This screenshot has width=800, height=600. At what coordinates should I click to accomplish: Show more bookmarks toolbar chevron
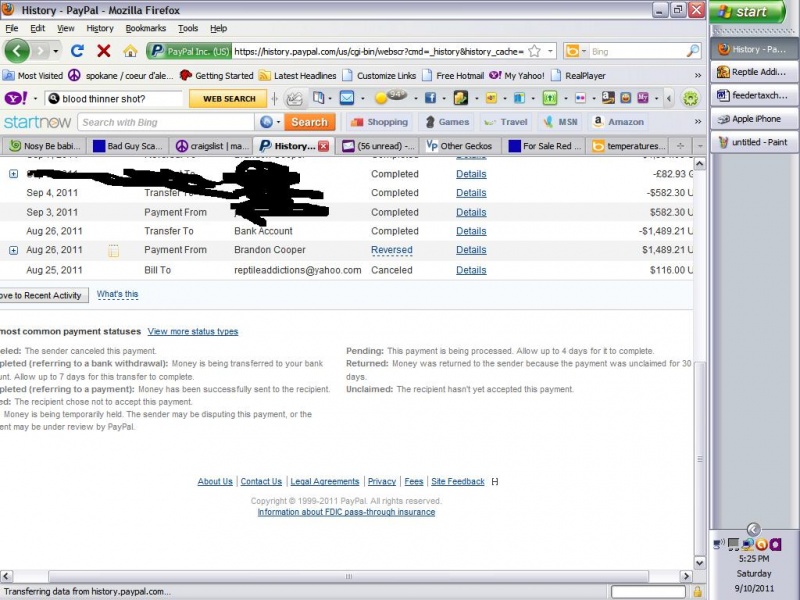697,76
